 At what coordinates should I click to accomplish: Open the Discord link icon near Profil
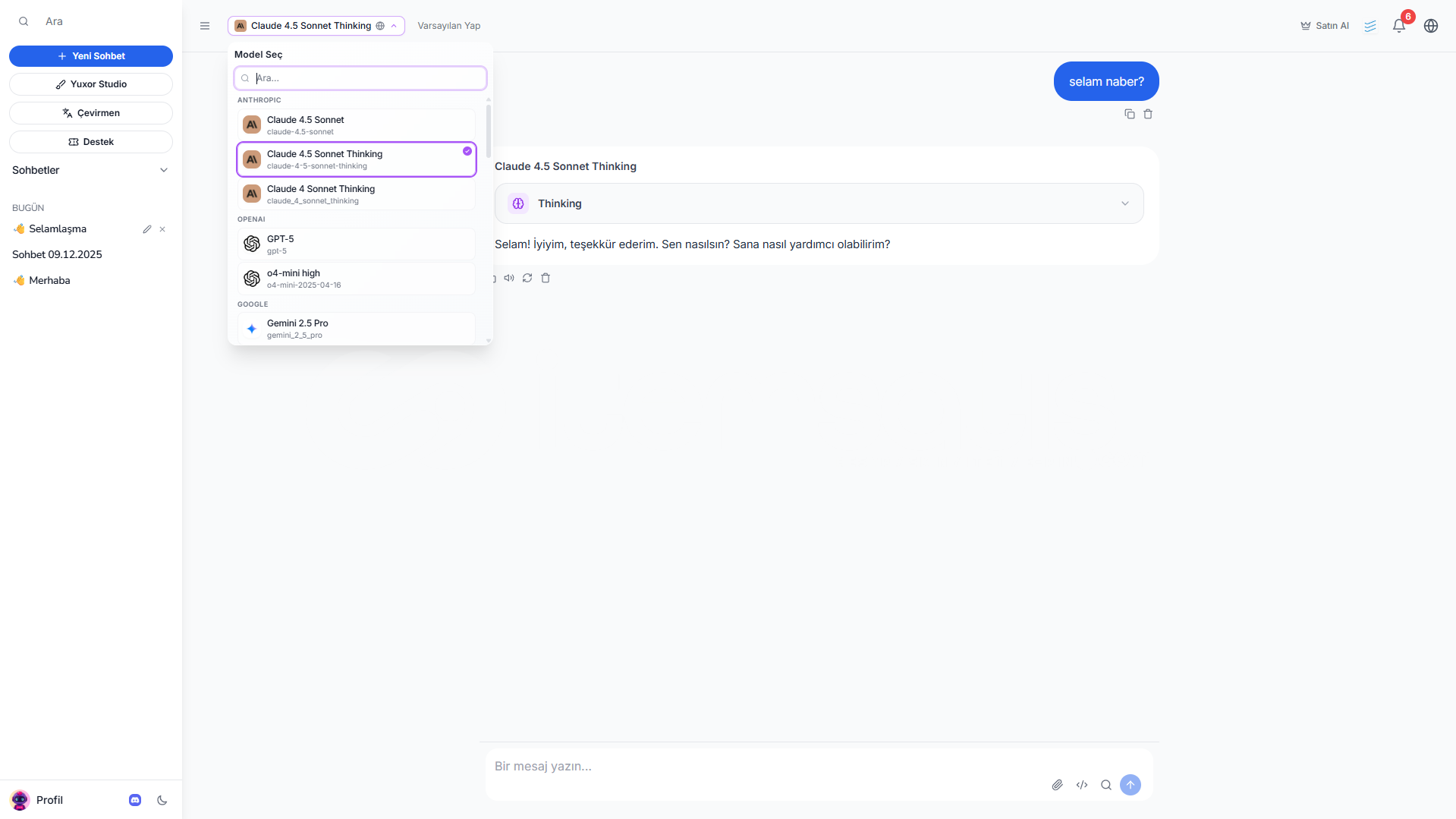tap(135, 800)
